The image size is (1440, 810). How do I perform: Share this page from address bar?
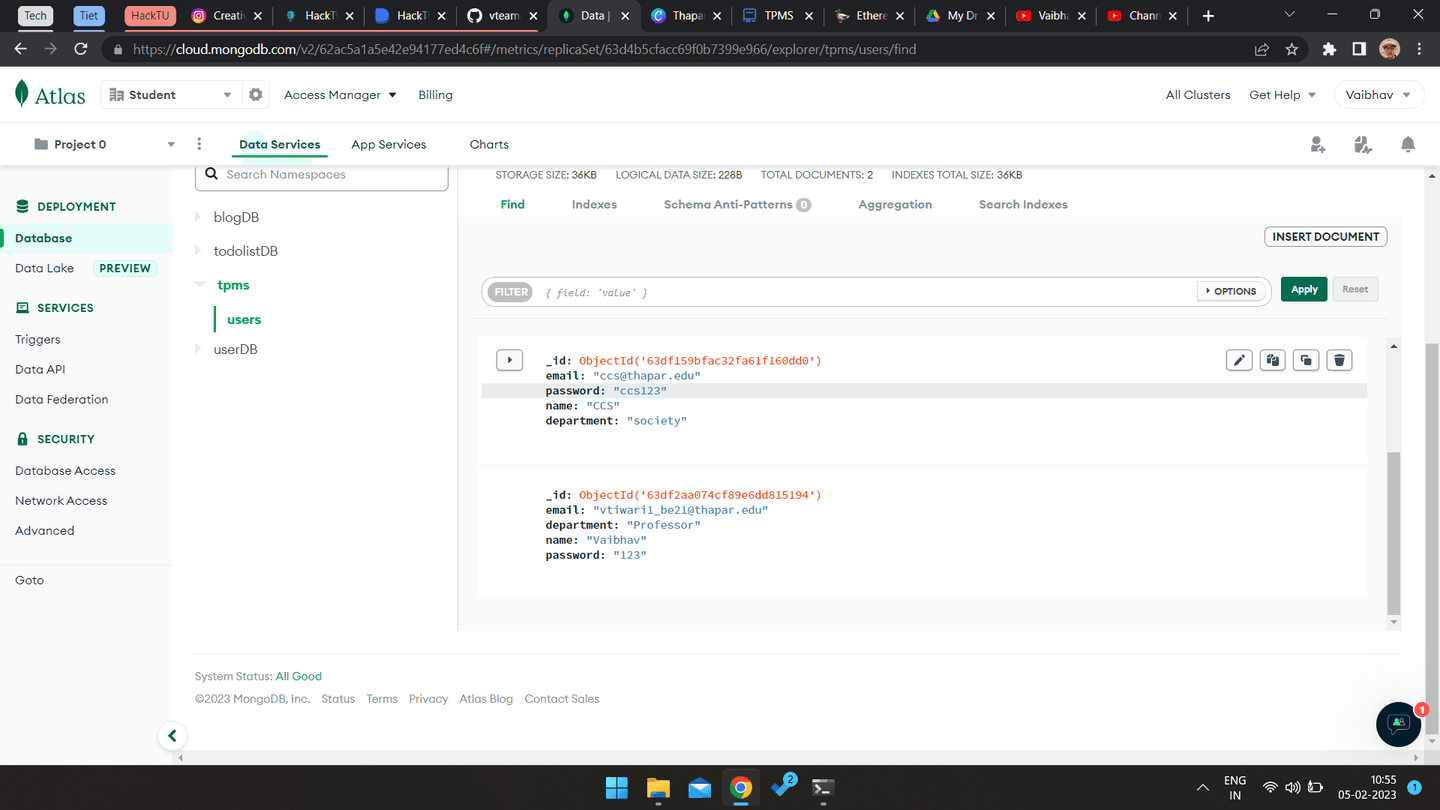(x=1262, y=49)
